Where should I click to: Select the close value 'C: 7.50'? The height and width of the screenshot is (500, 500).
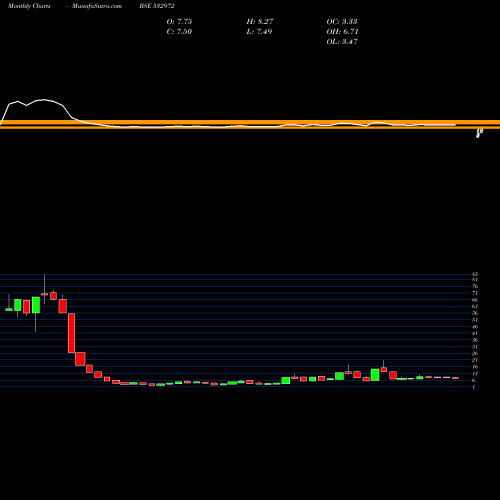click(x=179, y=32)
